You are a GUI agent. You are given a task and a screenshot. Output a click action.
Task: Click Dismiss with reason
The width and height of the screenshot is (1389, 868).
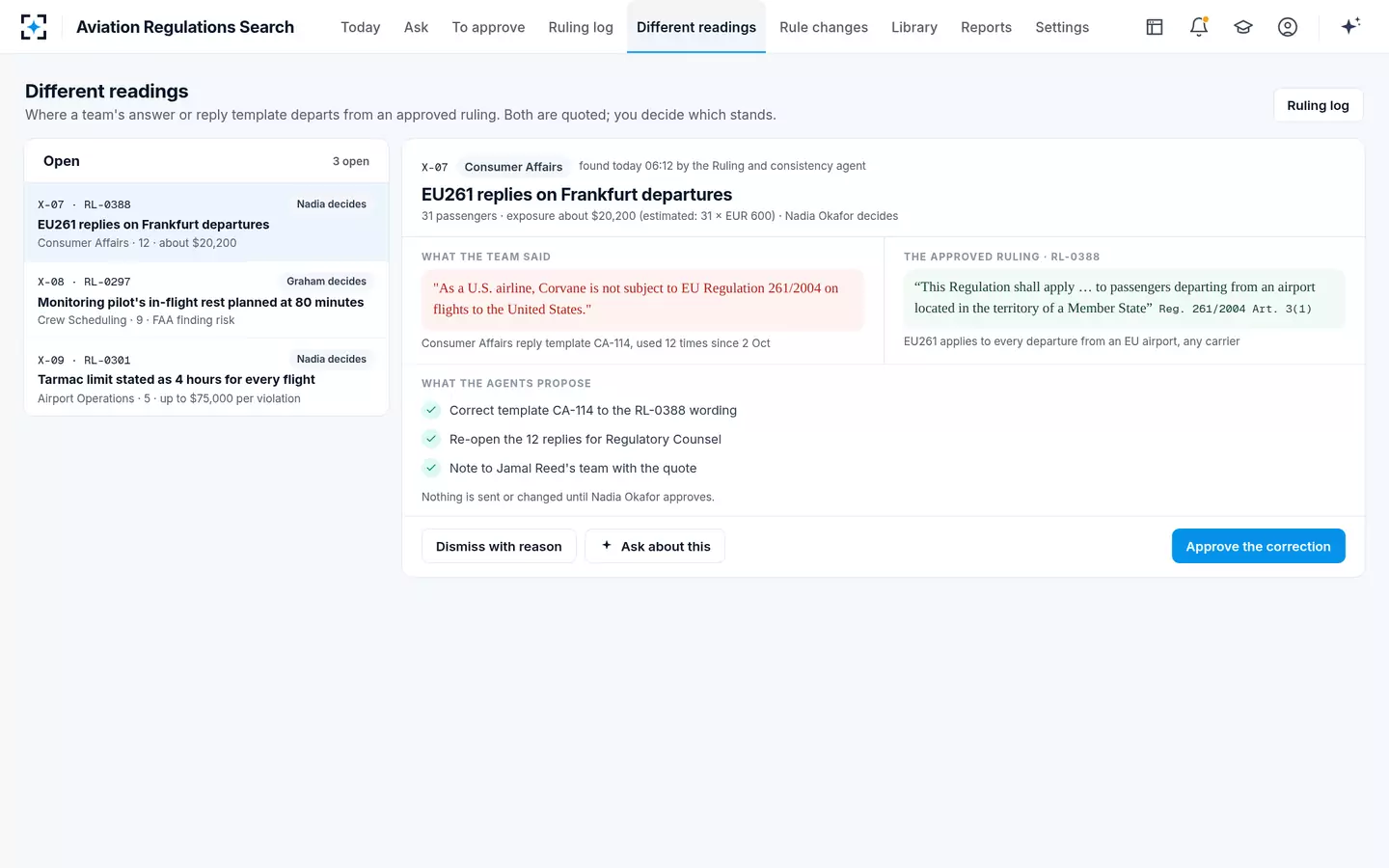pos(499,546)
